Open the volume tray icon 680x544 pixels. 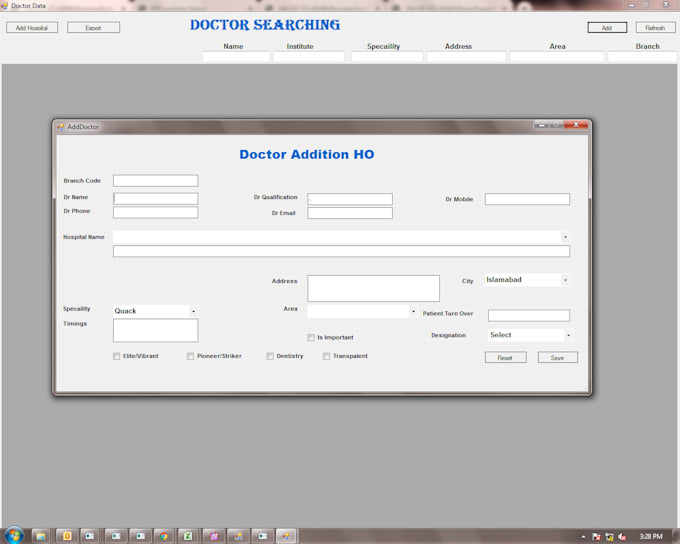coord(622,537)
